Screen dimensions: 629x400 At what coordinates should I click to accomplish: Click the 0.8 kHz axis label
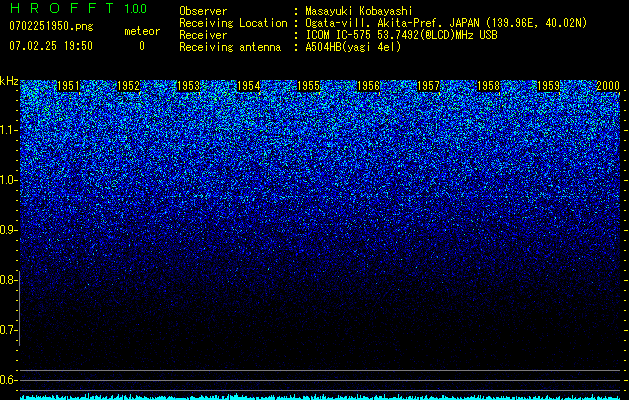(x=8, y=280)
